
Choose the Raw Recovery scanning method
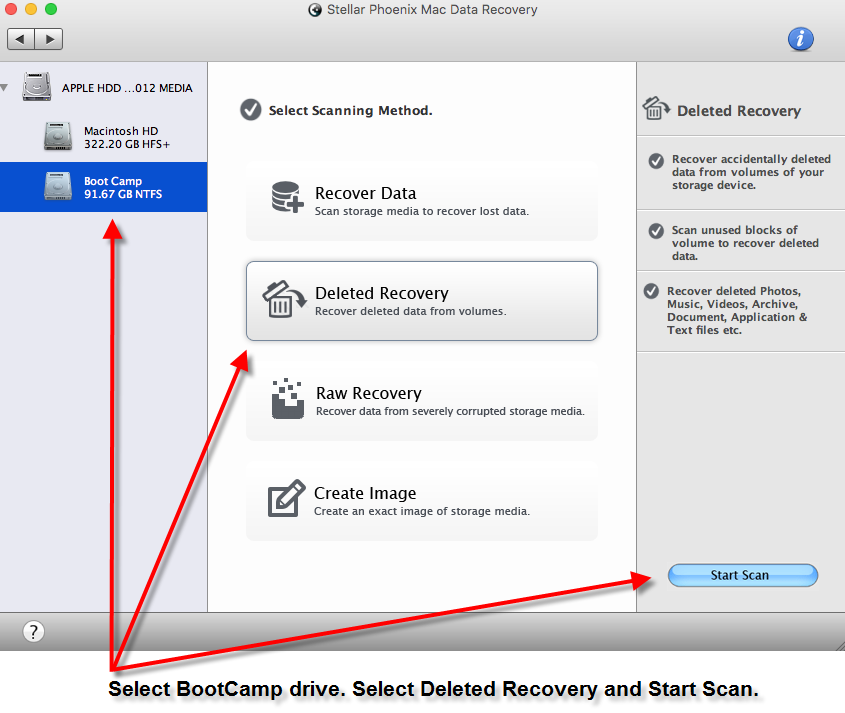421,401
